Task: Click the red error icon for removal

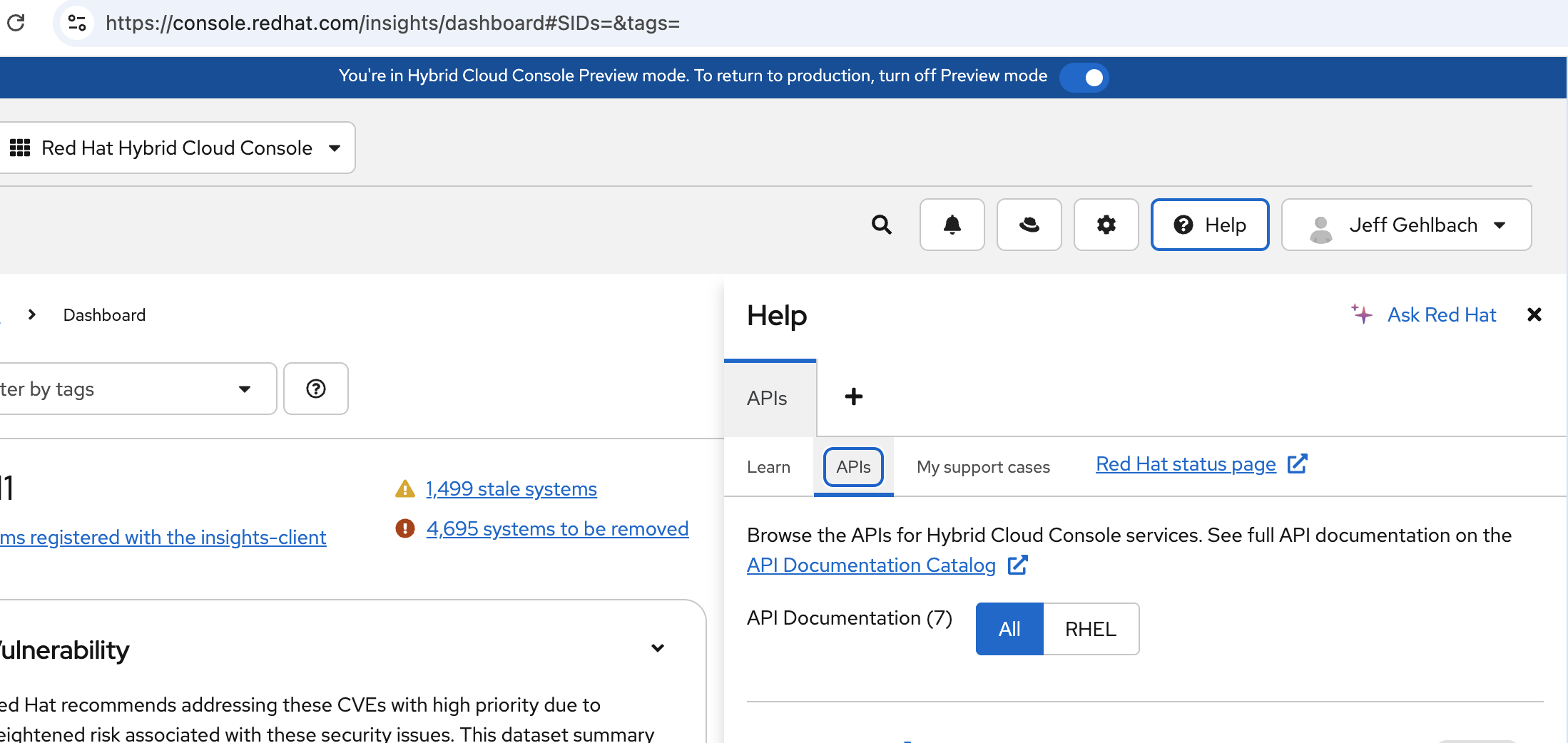Action: [x=405, y=528]
